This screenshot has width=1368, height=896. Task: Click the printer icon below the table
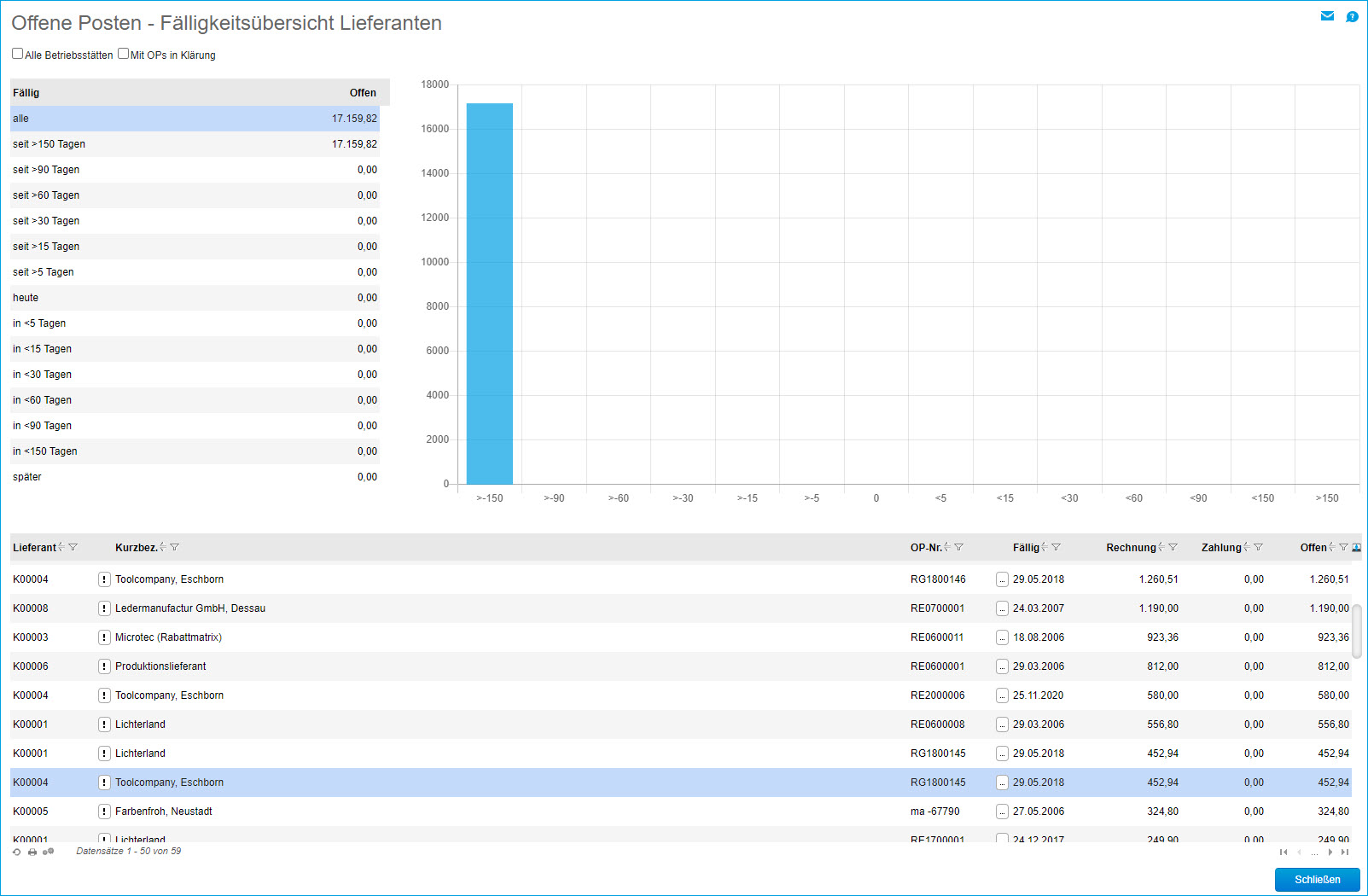tap(32, 852)
